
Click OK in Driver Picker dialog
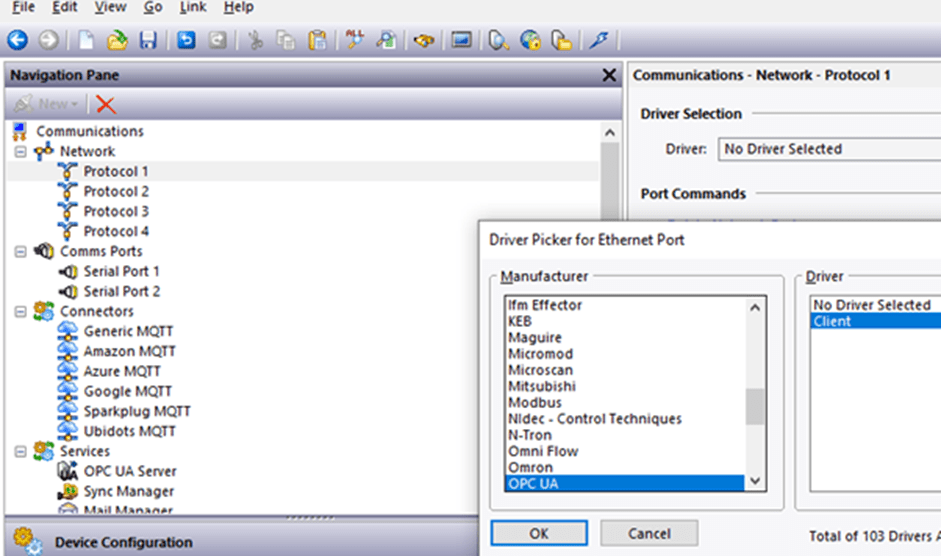tap(539, 533)
